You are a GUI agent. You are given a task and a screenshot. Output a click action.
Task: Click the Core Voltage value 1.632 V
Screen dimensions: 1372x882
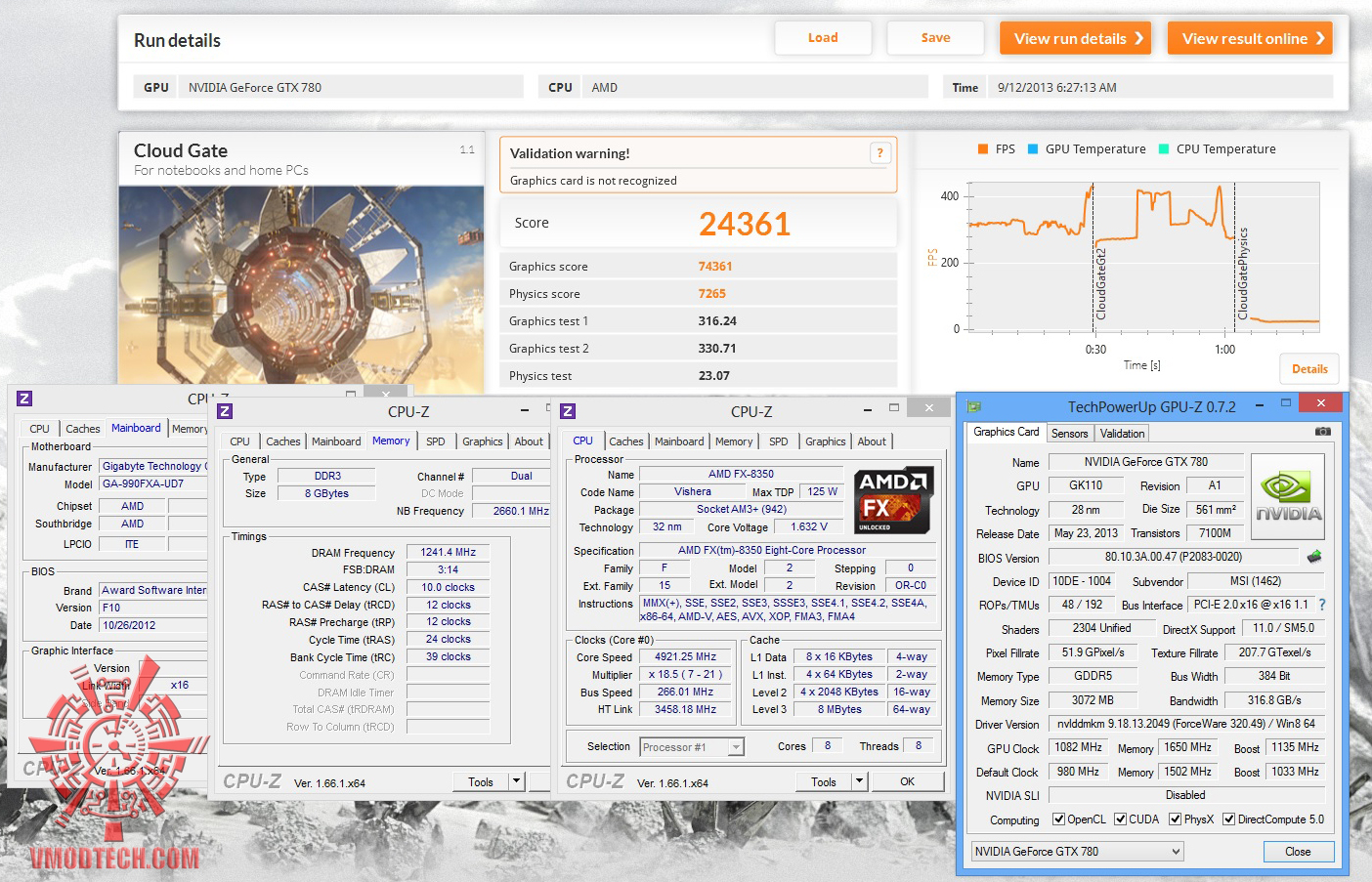809,526
